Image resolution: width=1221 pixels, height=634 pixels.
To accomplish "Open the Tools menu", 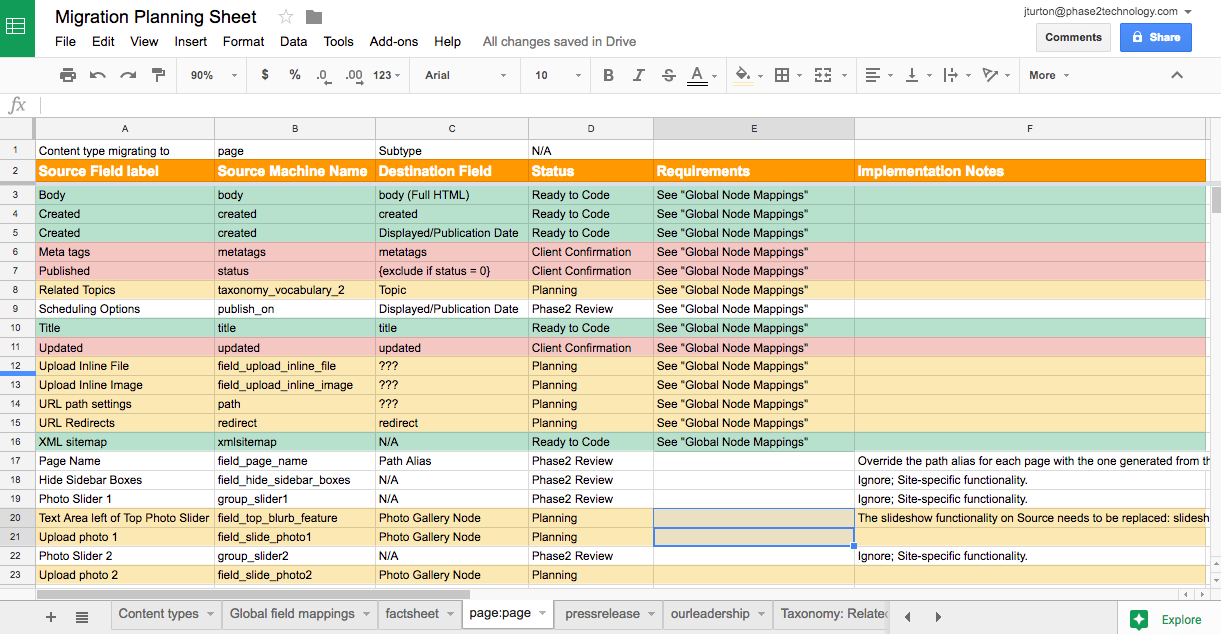I will [339, 41].
